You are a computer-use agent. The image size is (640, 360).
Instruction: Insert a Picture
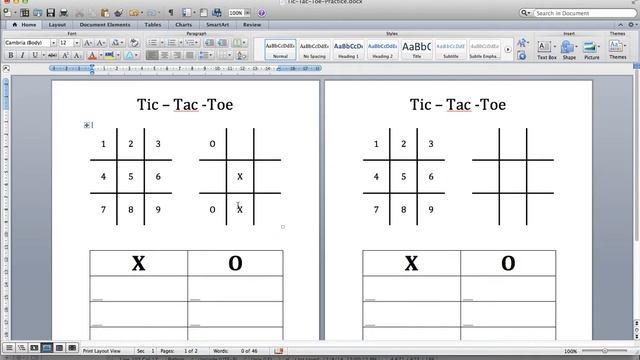coord(591,50)
